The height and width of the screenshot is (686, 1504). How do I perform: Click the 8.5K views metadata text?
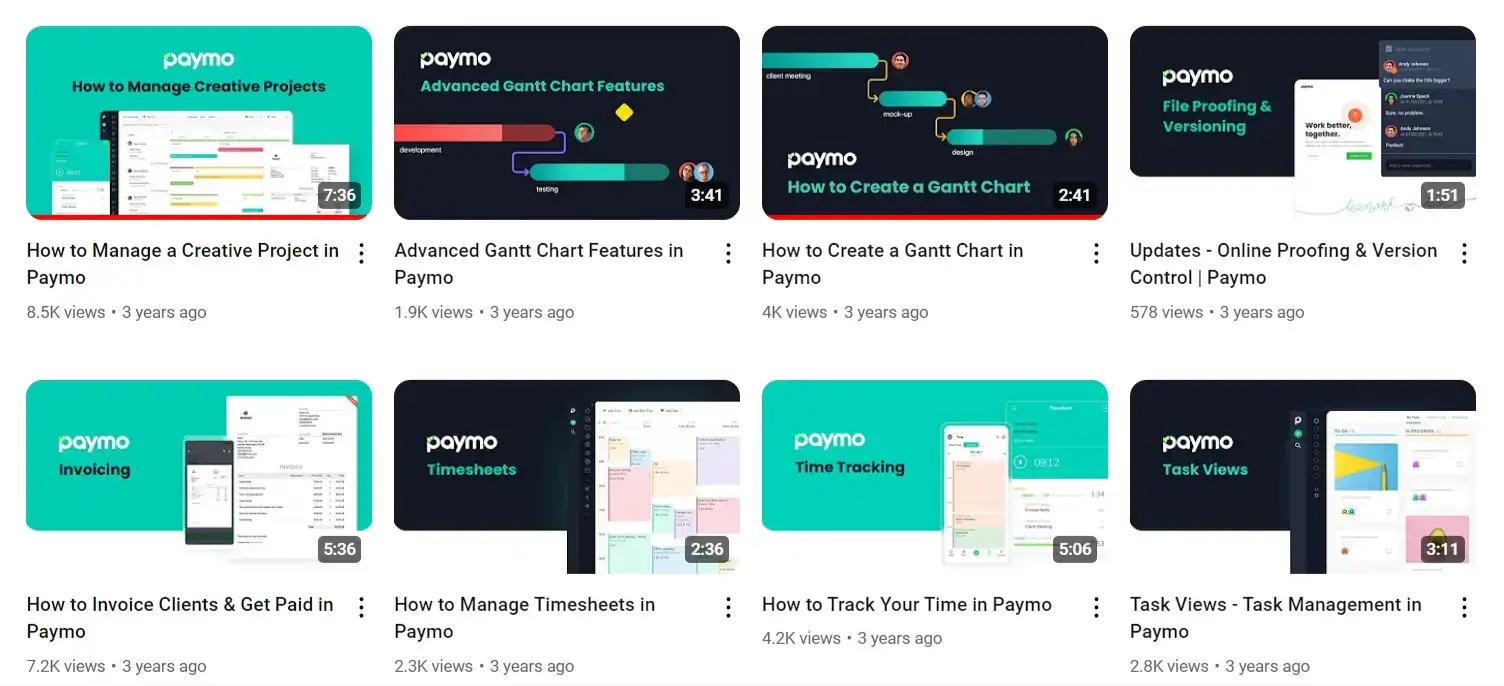coord(66,312)
